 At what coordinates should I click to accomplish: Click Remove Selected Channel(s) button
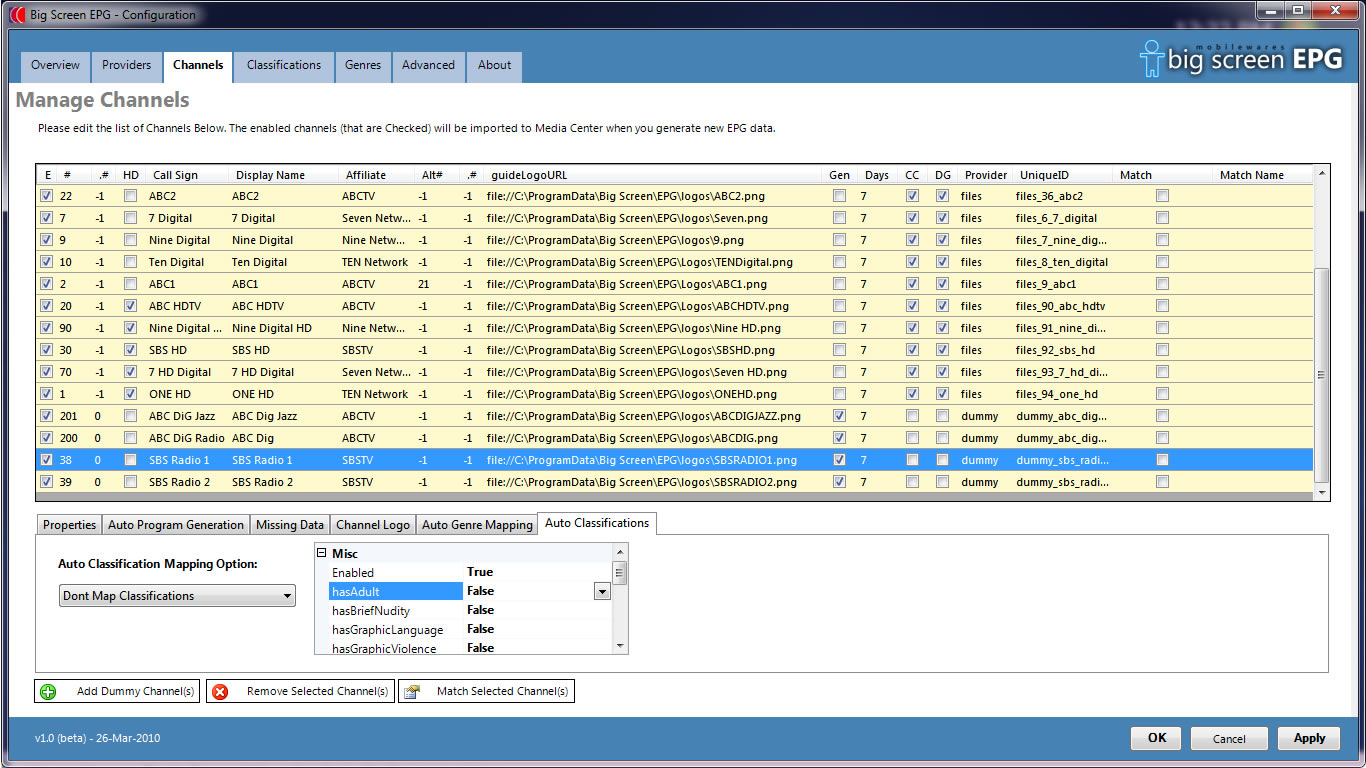tap(301, 691)
